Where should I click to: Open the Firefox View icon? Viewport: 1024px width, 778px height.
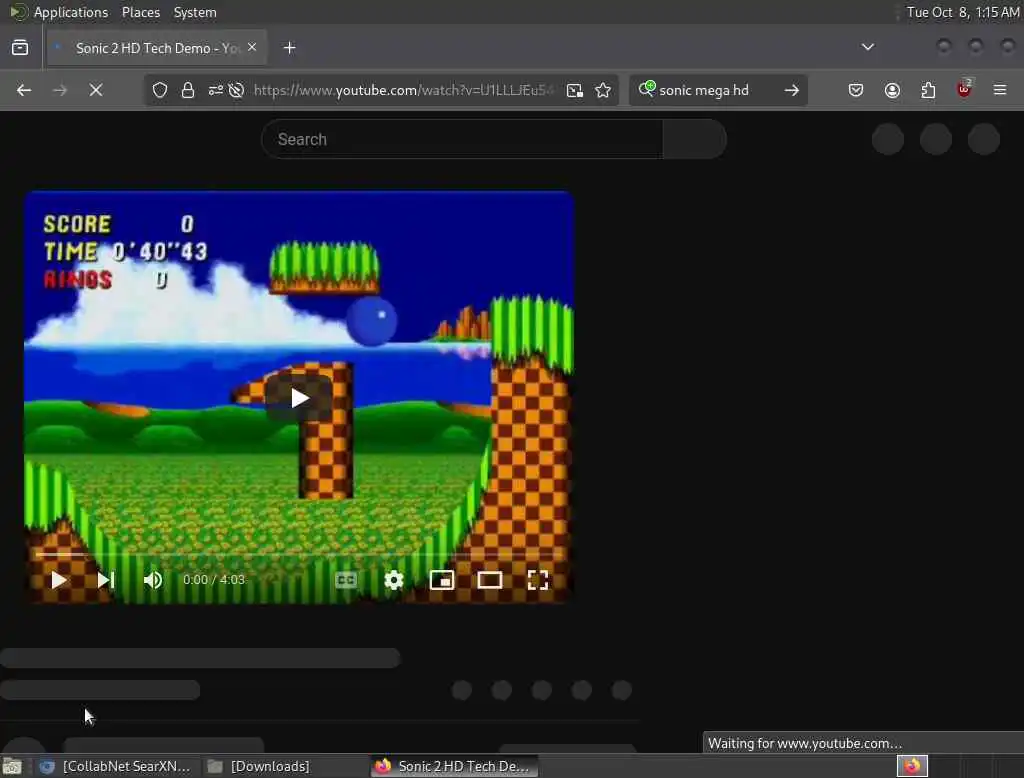point(20,48)
